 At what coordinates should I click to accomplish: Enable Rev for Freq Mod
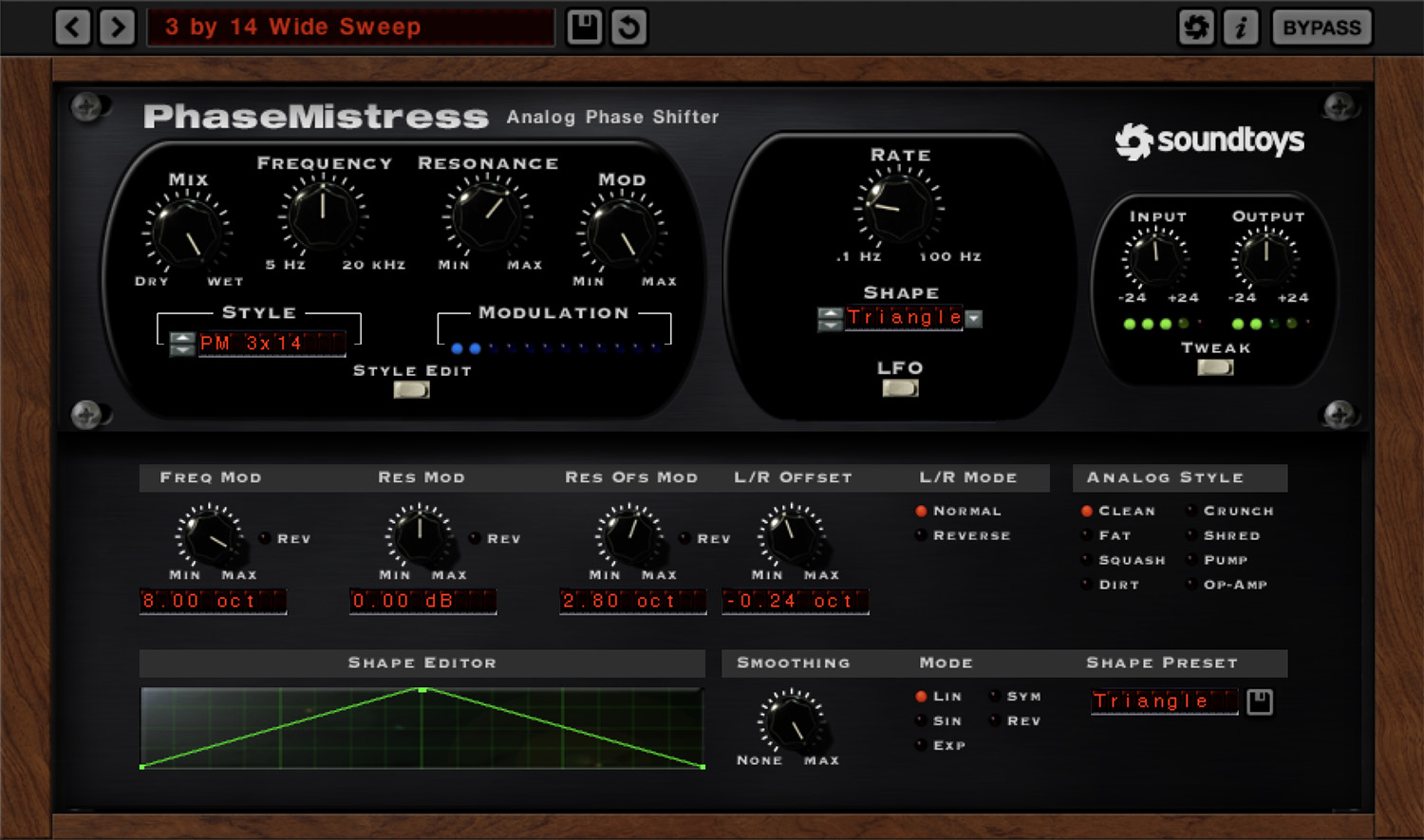[265, 538]
